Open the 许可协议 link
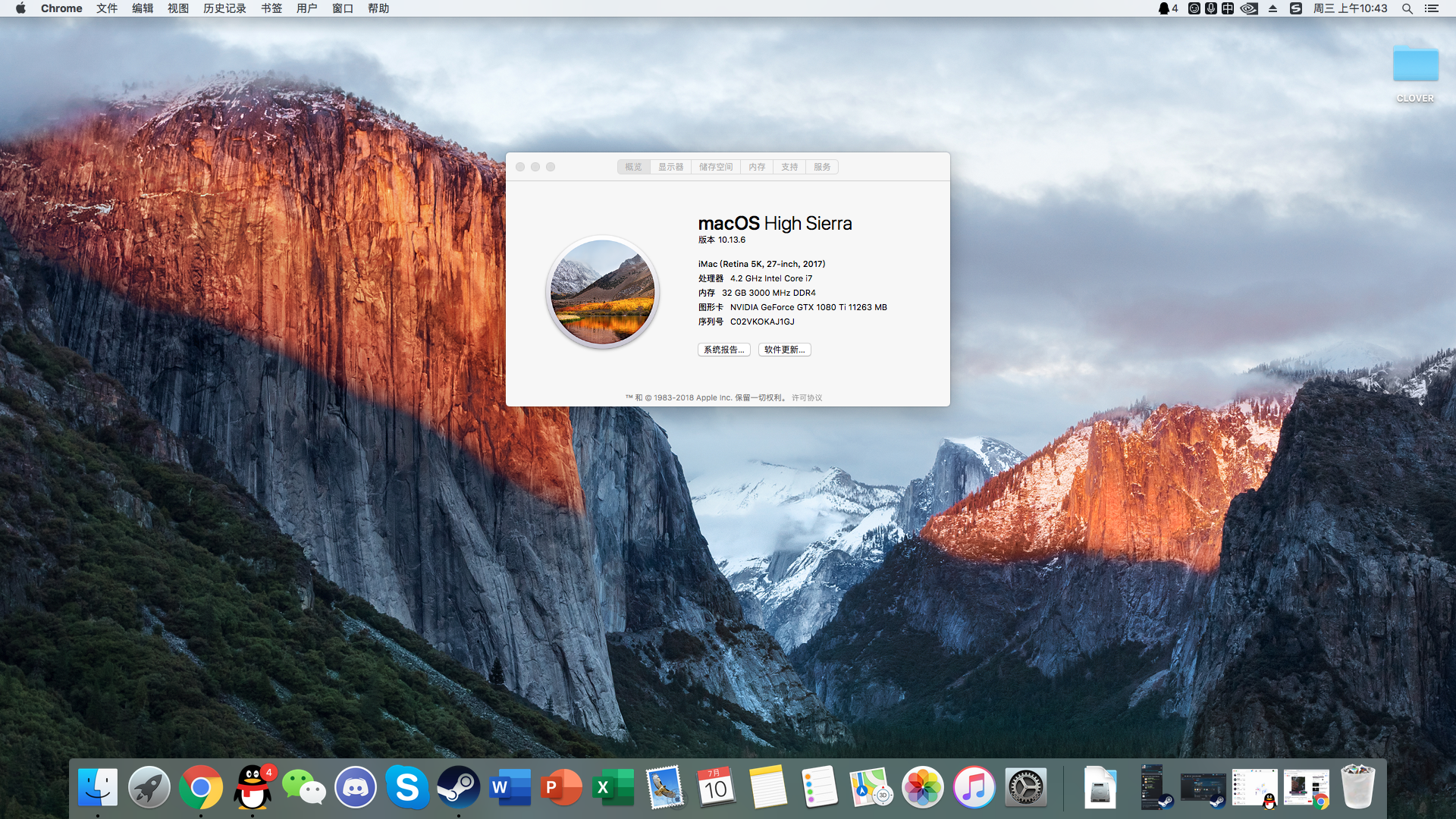Viewport: 1456px width, 819px height. pyautogui.click(x=807, y=397)
